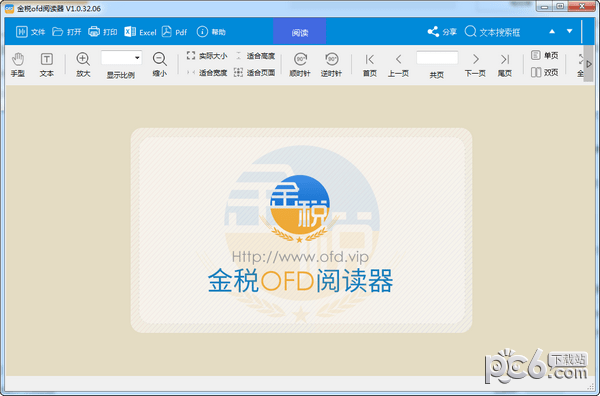Image resolution: width=600 pixels, height=396 pixels.
Task: Zoom in with 放大
Action: [x=83, y=65]
